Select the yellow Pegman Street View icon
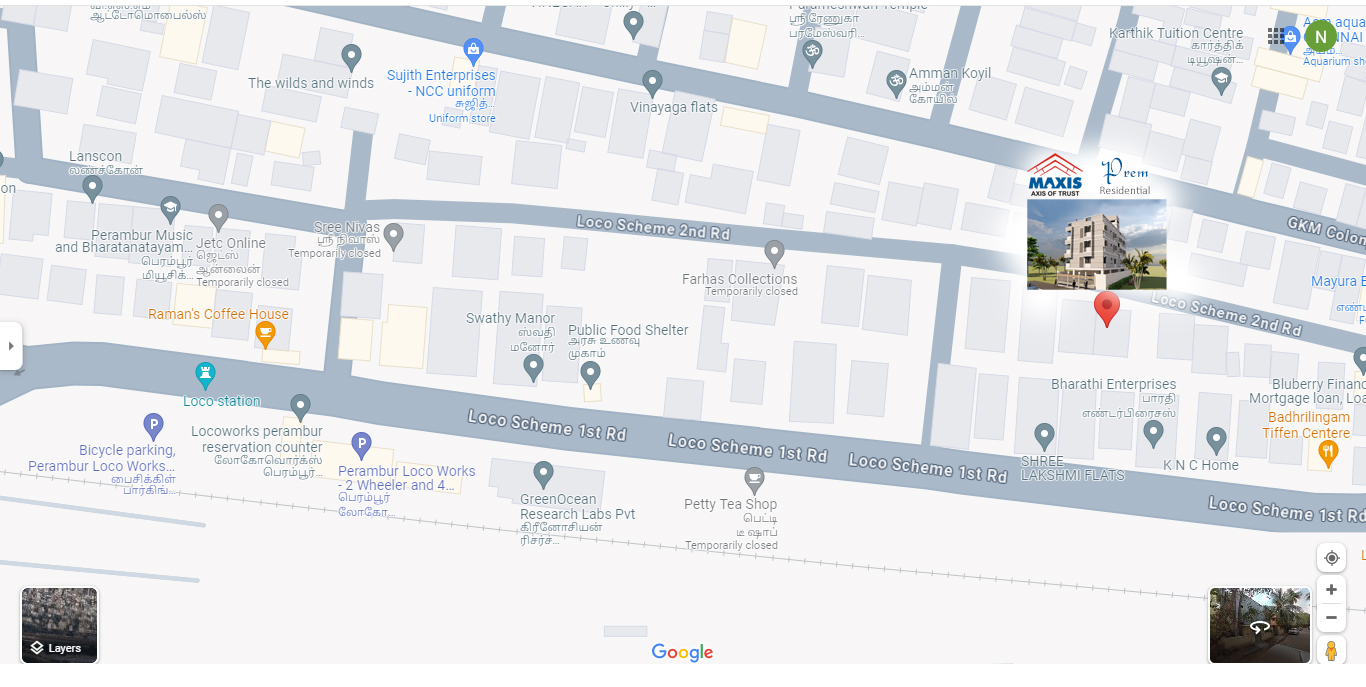 [x=1331, y=651]
